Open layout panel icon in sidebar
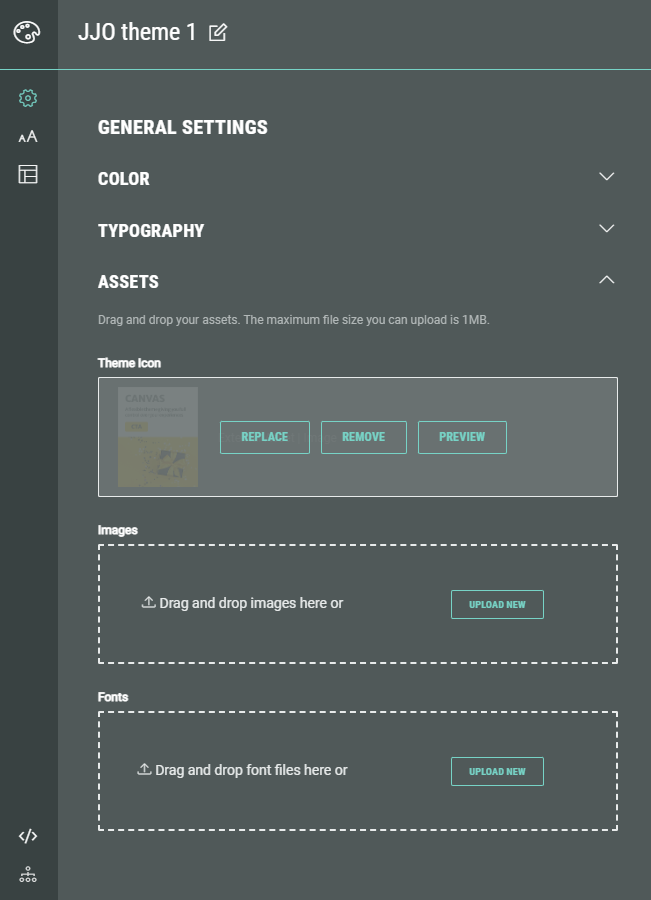Image resolution: width=651 pixels, height=900 pixels. (x=28, y=175)
